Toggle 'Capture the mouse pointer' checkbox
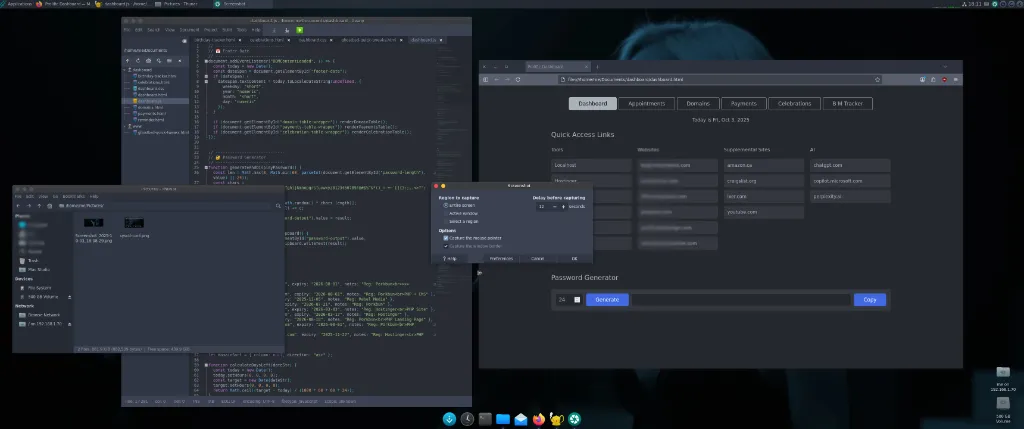 coord(445,238)
